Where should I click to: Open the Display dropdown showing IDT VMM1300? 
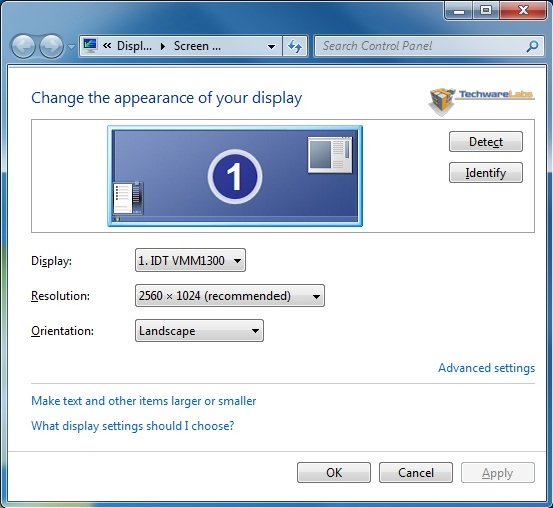coord(190,260)
